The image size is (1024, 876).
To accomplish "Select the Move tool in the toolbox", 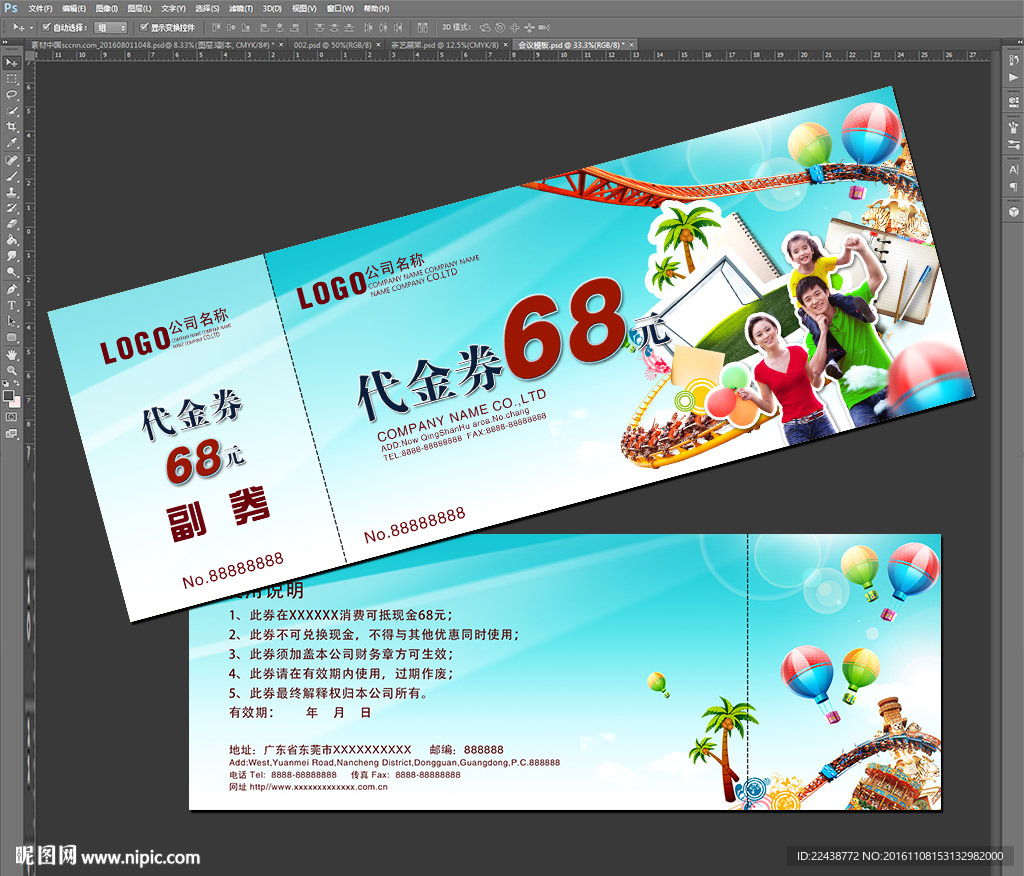I will pyautogui.click(x=12, y=63).
